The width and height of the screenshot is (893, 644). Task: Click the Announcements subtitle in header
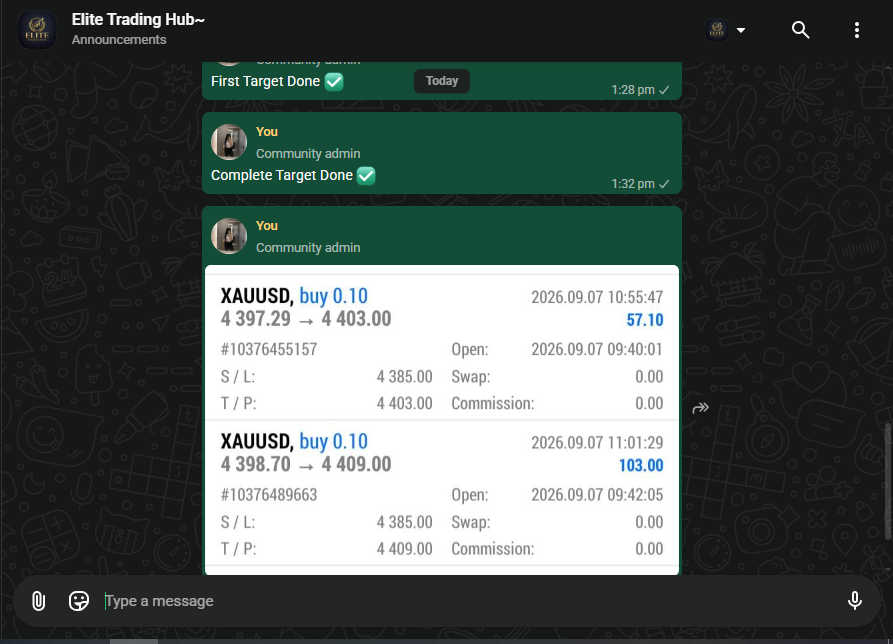coord(119,40)
